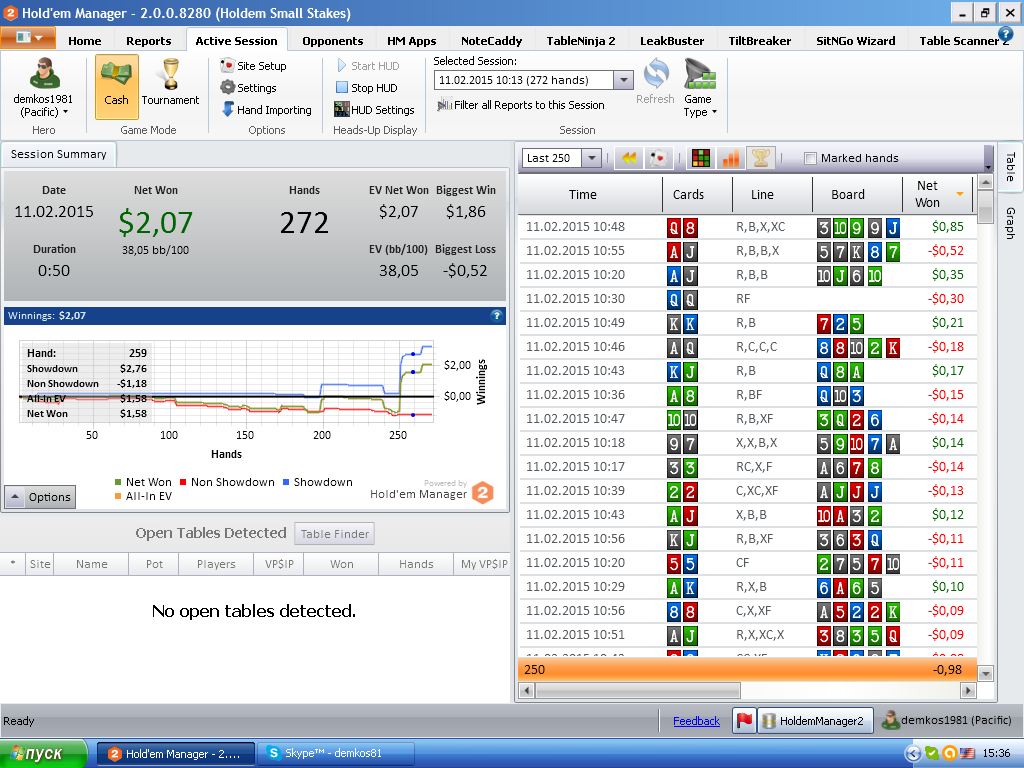Click the trophy icon in hands toolbar
The height and width of the screenshot is (768, 1024).
761,157
